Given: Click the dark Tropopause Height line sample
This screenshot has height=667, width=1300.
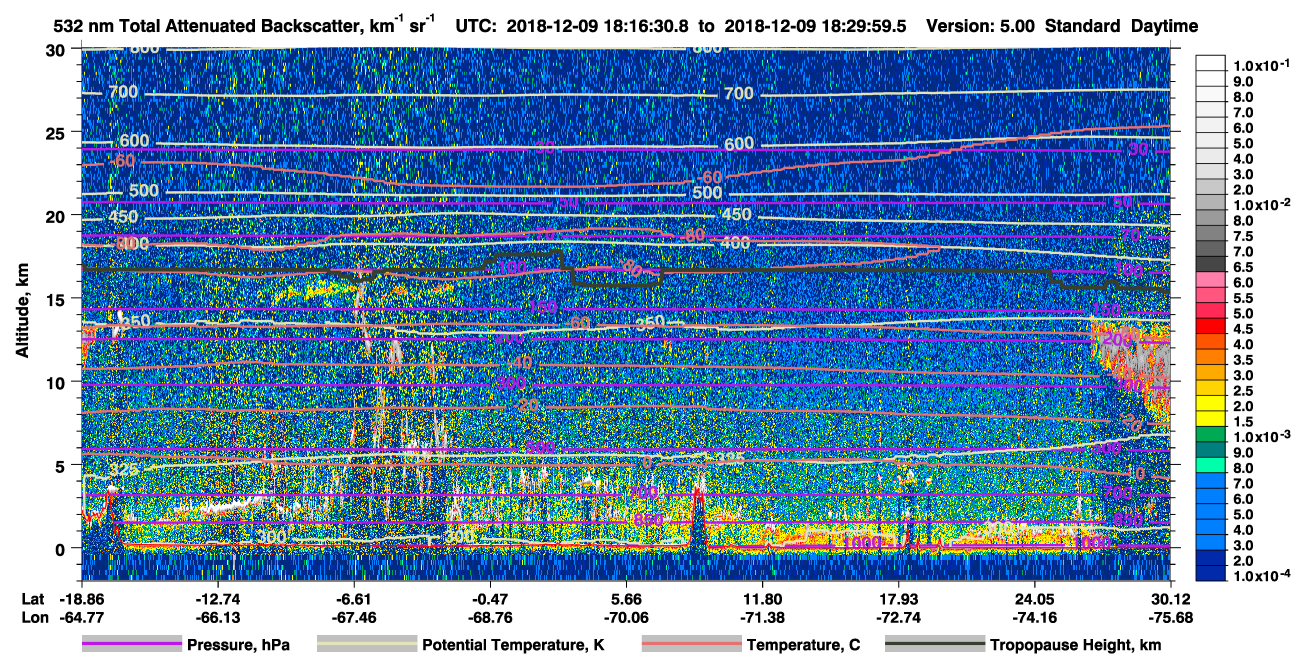Looking at the screenshot, I should pos(934,645).
